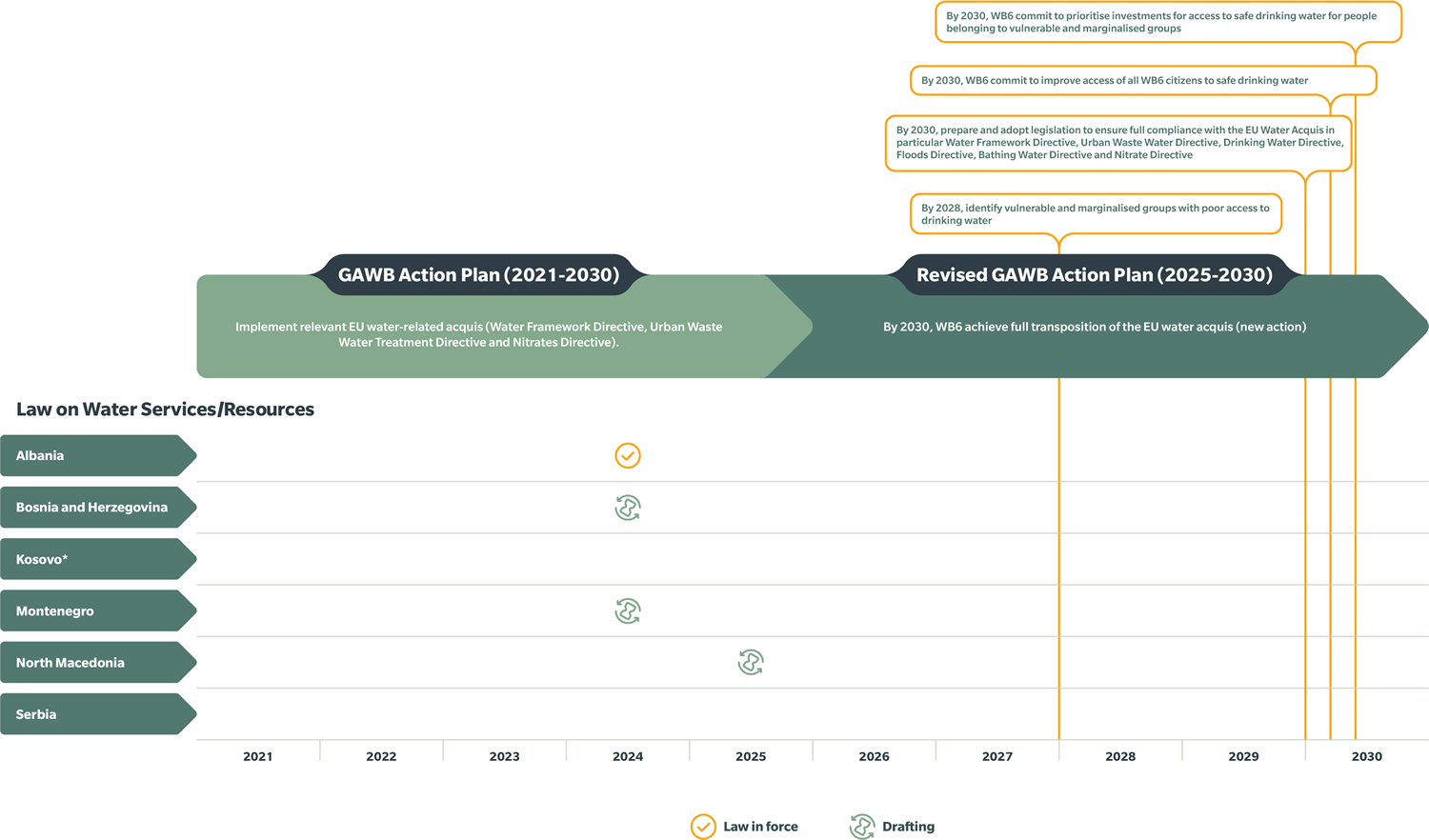Click the "Revised GAWB Action Plan (2025-2030)" title
Image resolution: width=1429 pixels, height=840 pixels.
1095,275
